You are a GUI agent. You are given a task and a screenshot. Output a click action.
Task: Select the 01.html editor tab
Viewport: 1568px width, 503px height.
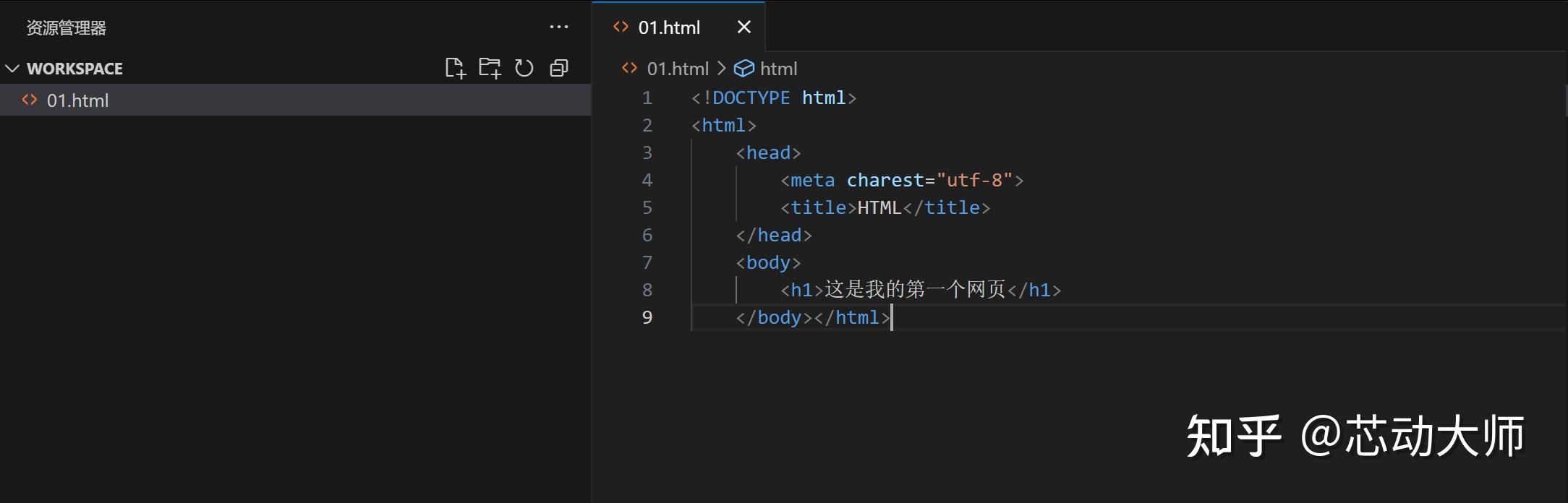pos(669,27)
